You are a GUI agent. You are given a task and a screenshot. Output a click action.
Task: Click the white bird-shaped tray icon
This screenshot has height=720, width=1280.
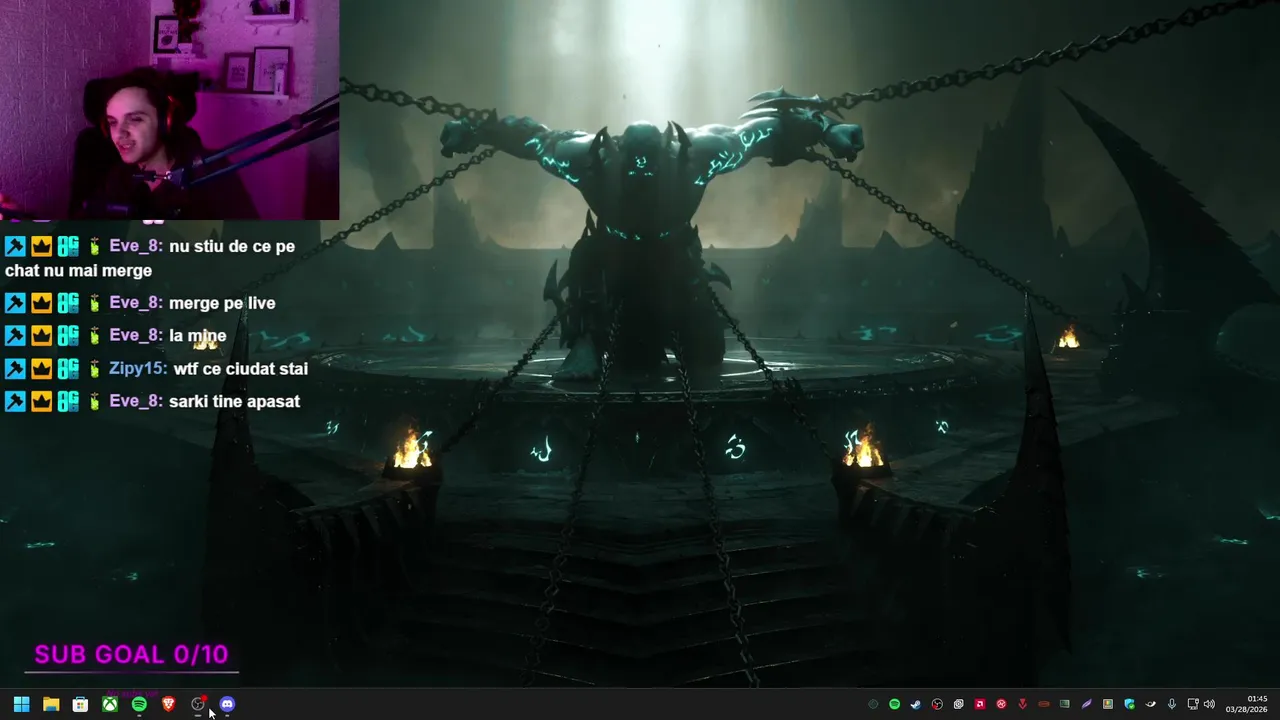click(1150, 704)
